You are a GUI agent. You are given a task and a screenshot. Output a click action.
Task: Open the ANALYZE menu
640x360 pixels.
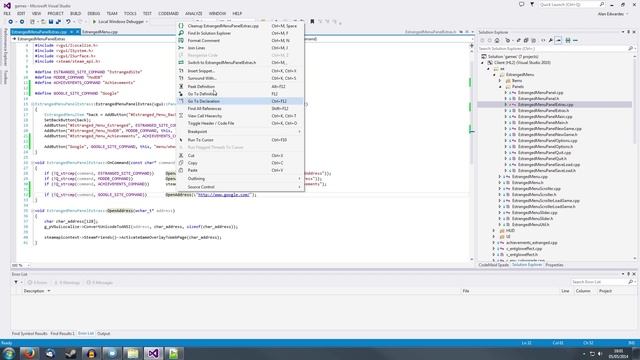pos(194,13)
